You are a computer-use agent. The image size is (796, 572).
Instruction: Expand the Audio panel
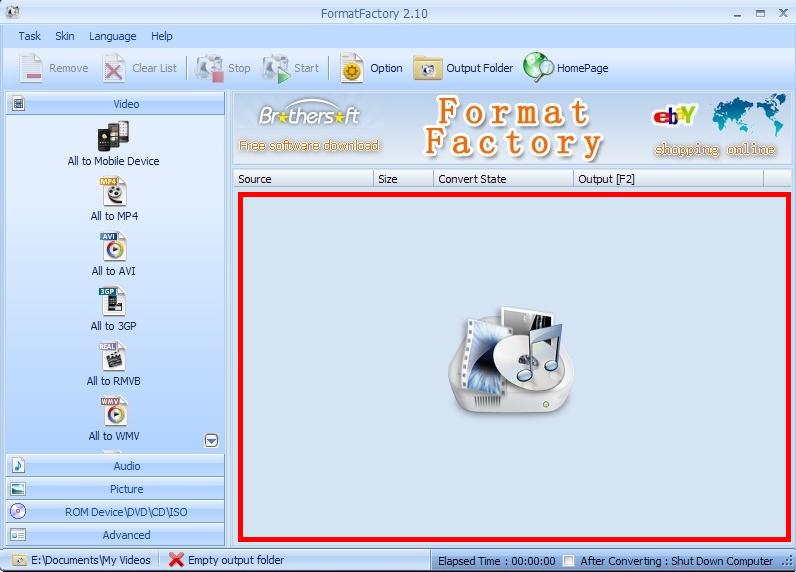coord(115,465)
